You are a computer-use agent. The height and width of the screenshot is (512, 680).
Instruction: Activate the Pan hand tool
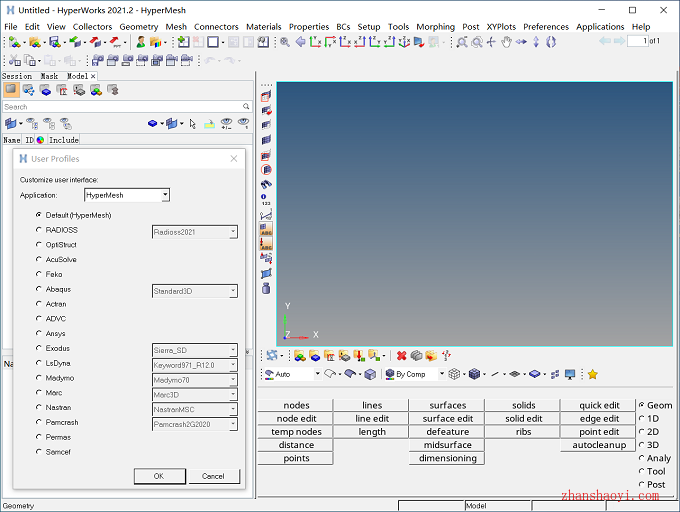pos(506,42)
